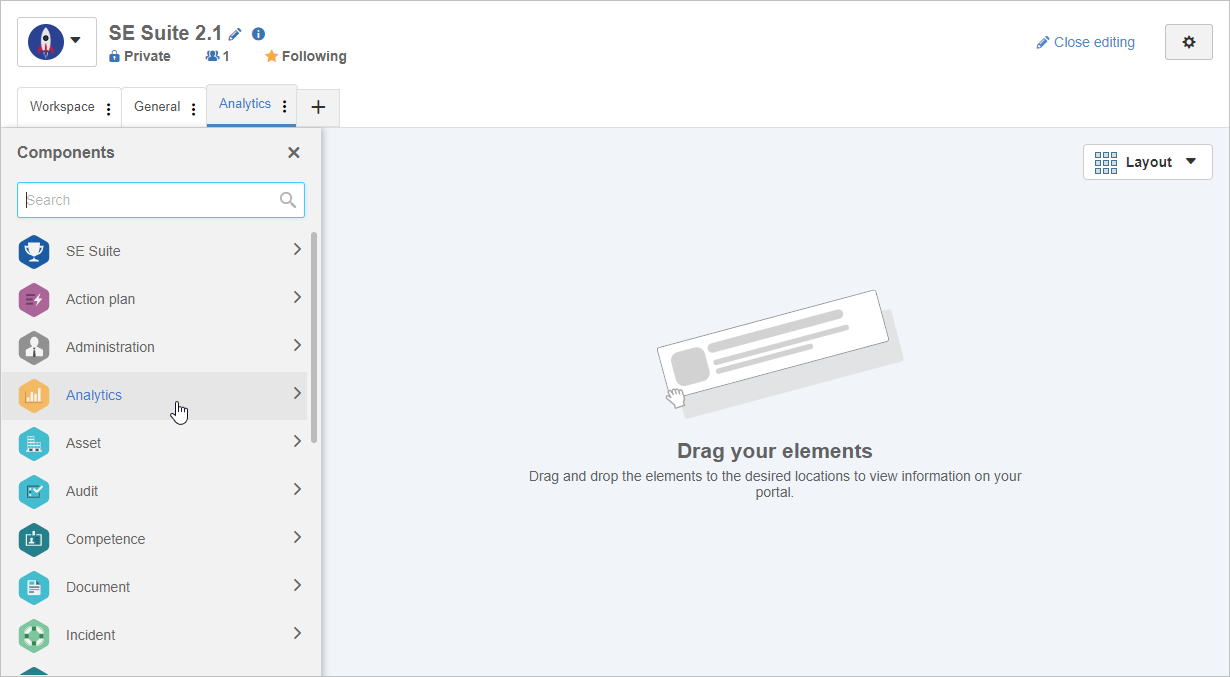Open the Layout dropdown
Image resolution: width=1230 pixels, height=677 pixels.
click(1148, 162)
